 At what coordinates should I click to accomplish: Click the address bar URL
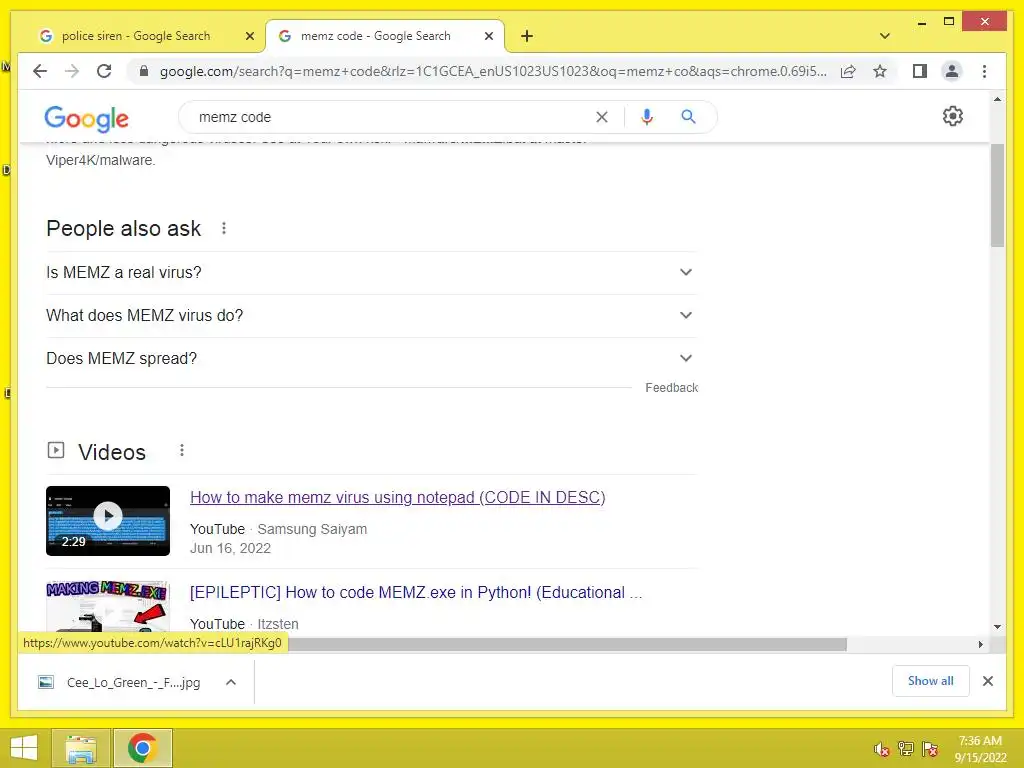[x=493, y=71]
